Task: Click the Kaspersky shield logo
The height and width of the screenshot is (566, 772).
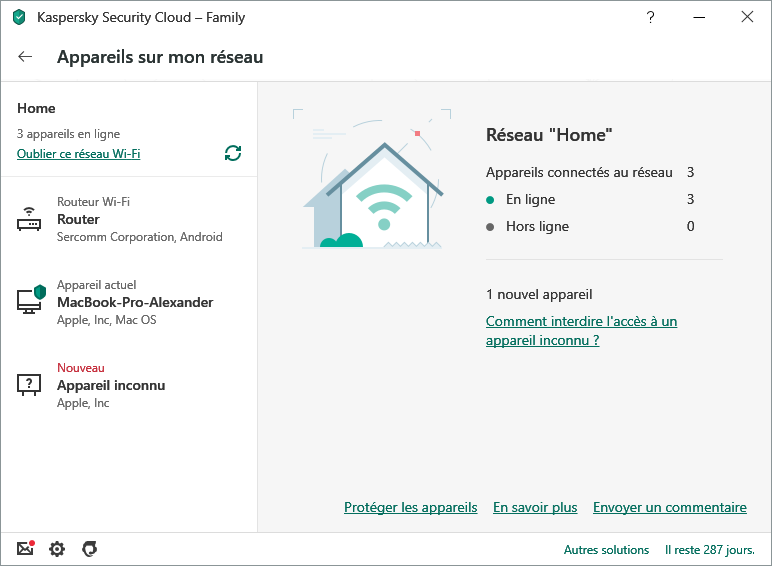Action: pos(19,17)
